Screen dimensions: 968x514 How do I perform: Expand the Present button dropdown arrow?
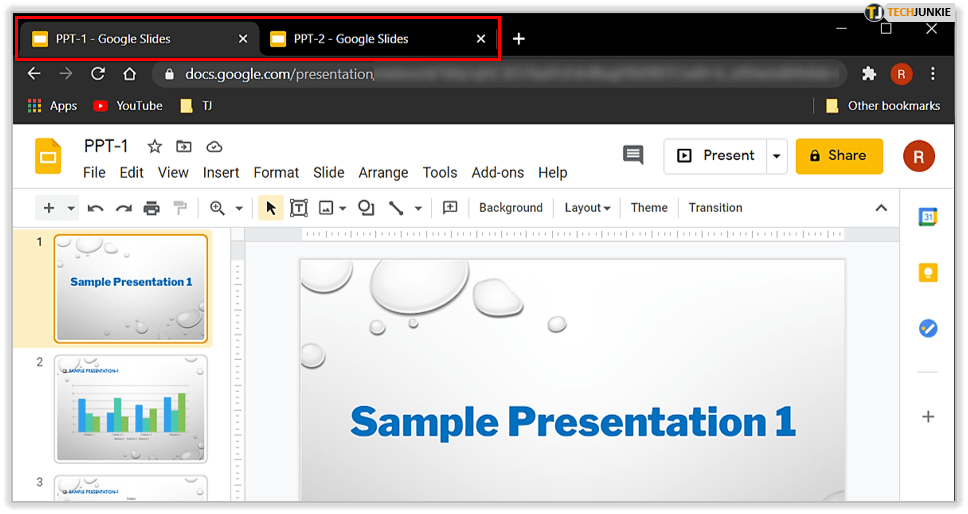[x=776, y=156]
